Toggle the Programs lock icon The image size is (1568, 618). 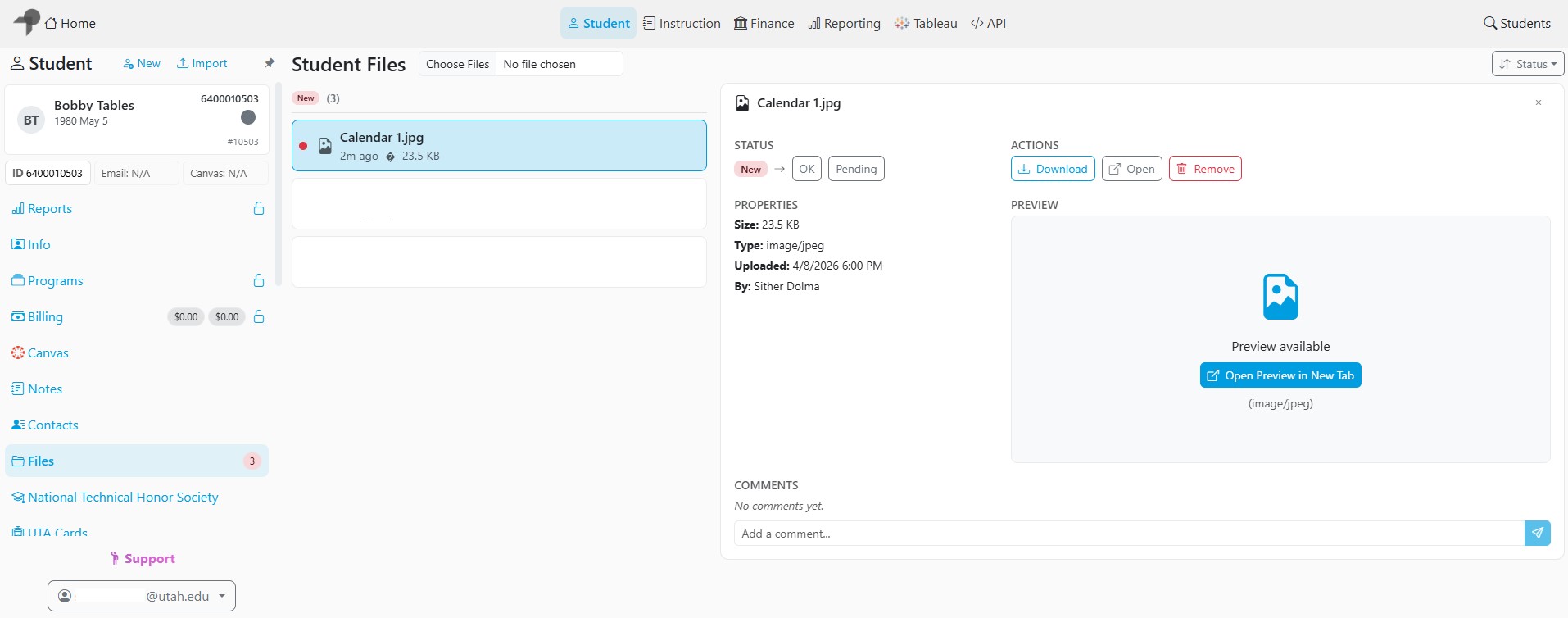tap(259, 280)
